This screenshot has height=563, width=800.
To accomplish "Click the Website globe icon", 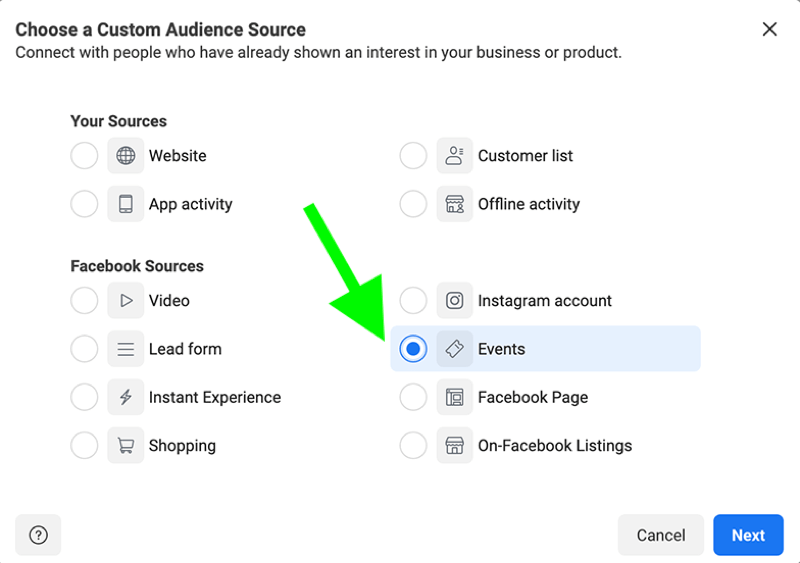I will [126, 155].
